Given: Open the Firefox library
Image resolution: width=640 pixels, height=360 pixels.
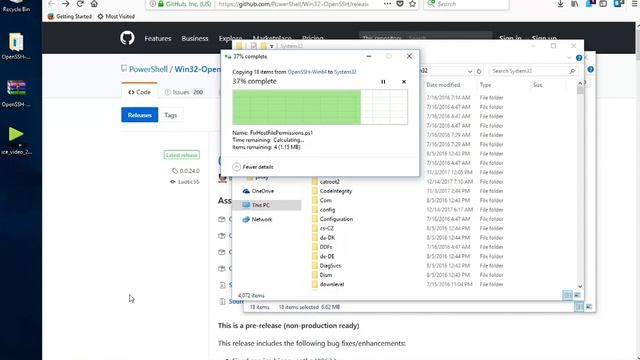Looking at the screenshot, I should point(575,4).
